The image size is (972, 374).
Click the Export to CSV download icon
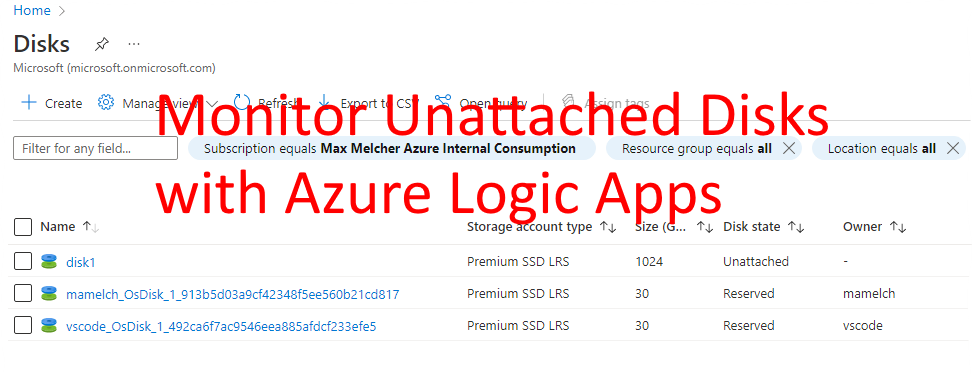click(x=324, y=102)
